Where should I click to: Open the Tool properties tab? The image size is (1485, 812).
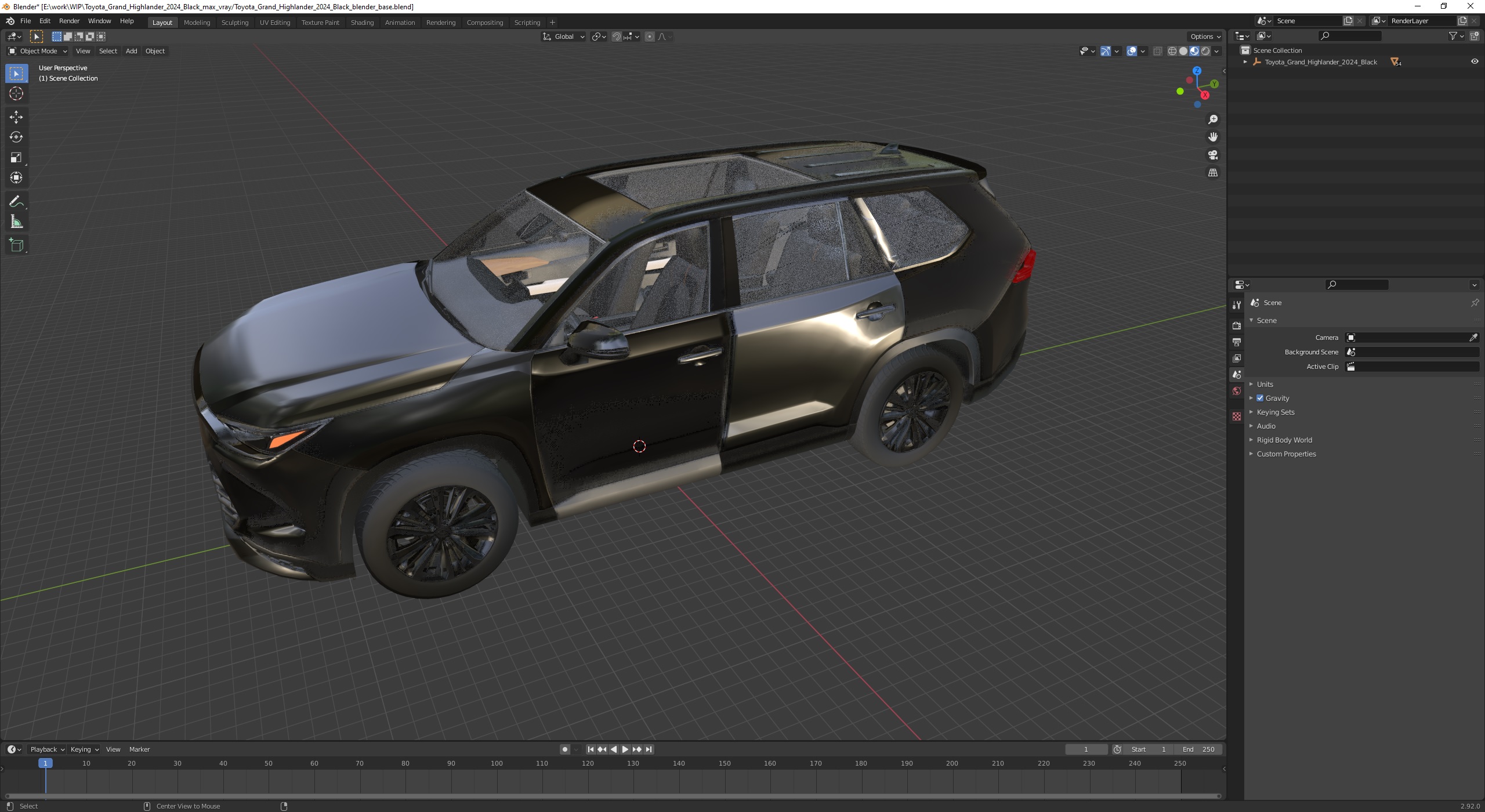click(x=1237, y=305)
